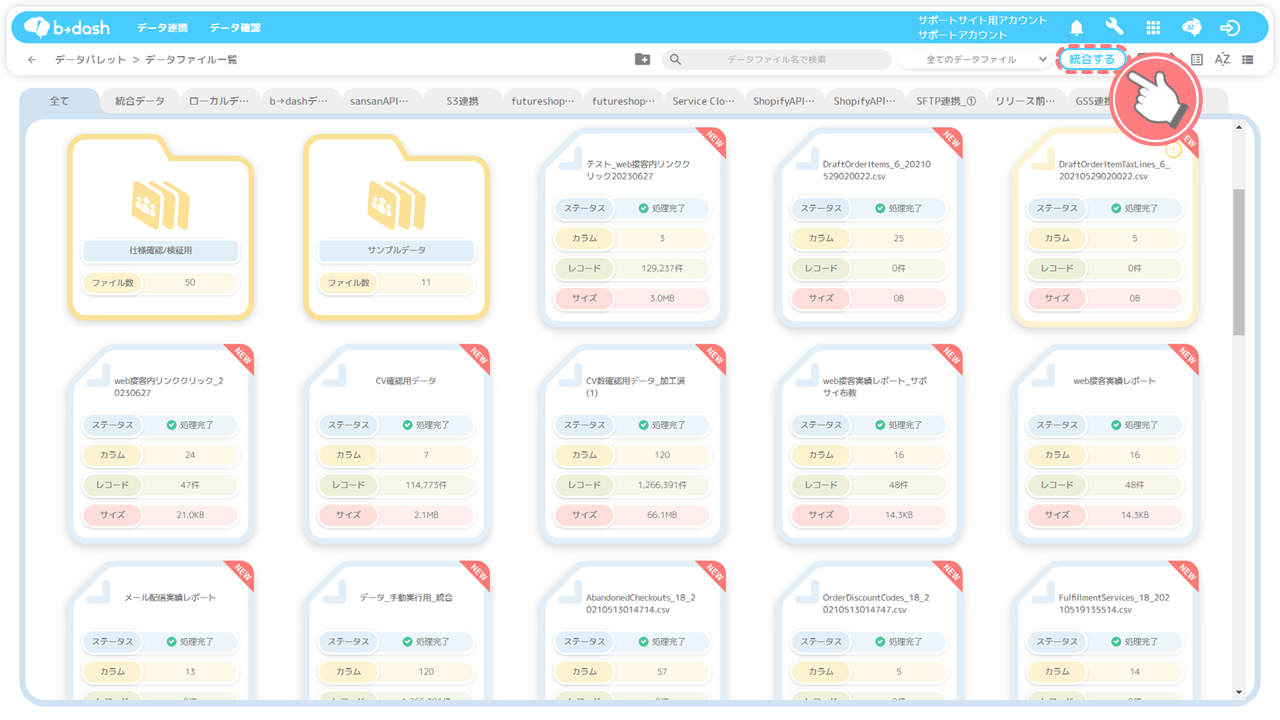This screenshot has width=1280, height=720.
Task: Open the web接客内リンククリック_20230627 file card
Action: (x=162, y=444)
